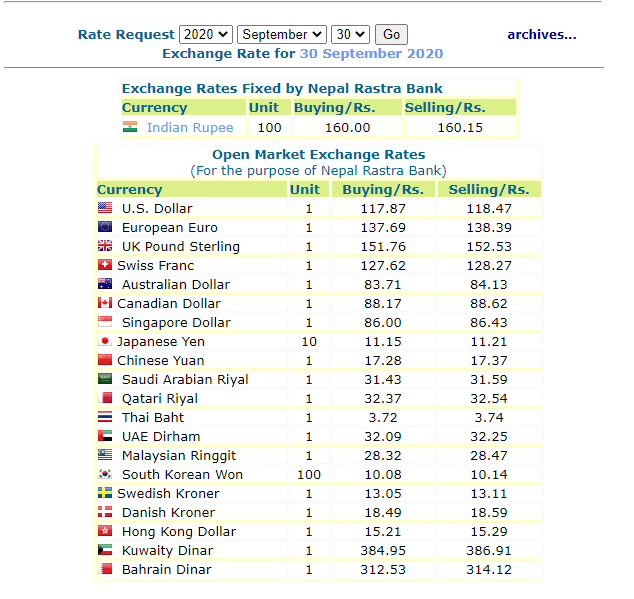
Task: Click the U.S. Dollar currency name
Action: pyautogui.click(x=157, y=208)
